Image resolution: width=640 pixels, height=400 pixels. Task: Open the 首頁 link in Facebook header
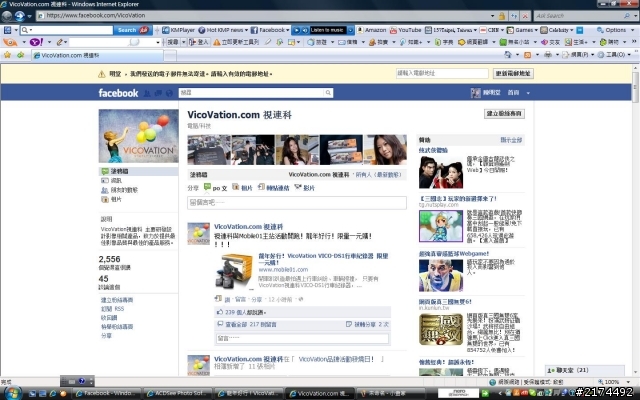[513, 93]
